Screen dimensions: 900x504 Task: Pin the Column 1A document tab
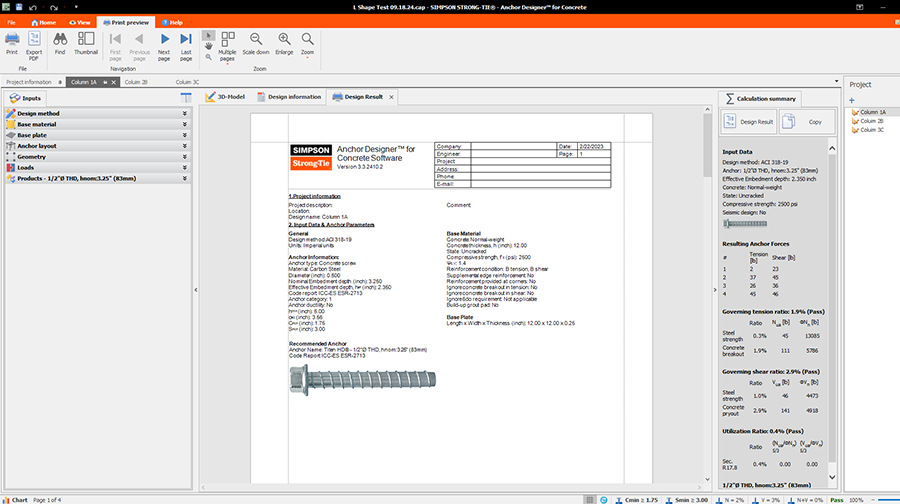click(x=105, y=82)
